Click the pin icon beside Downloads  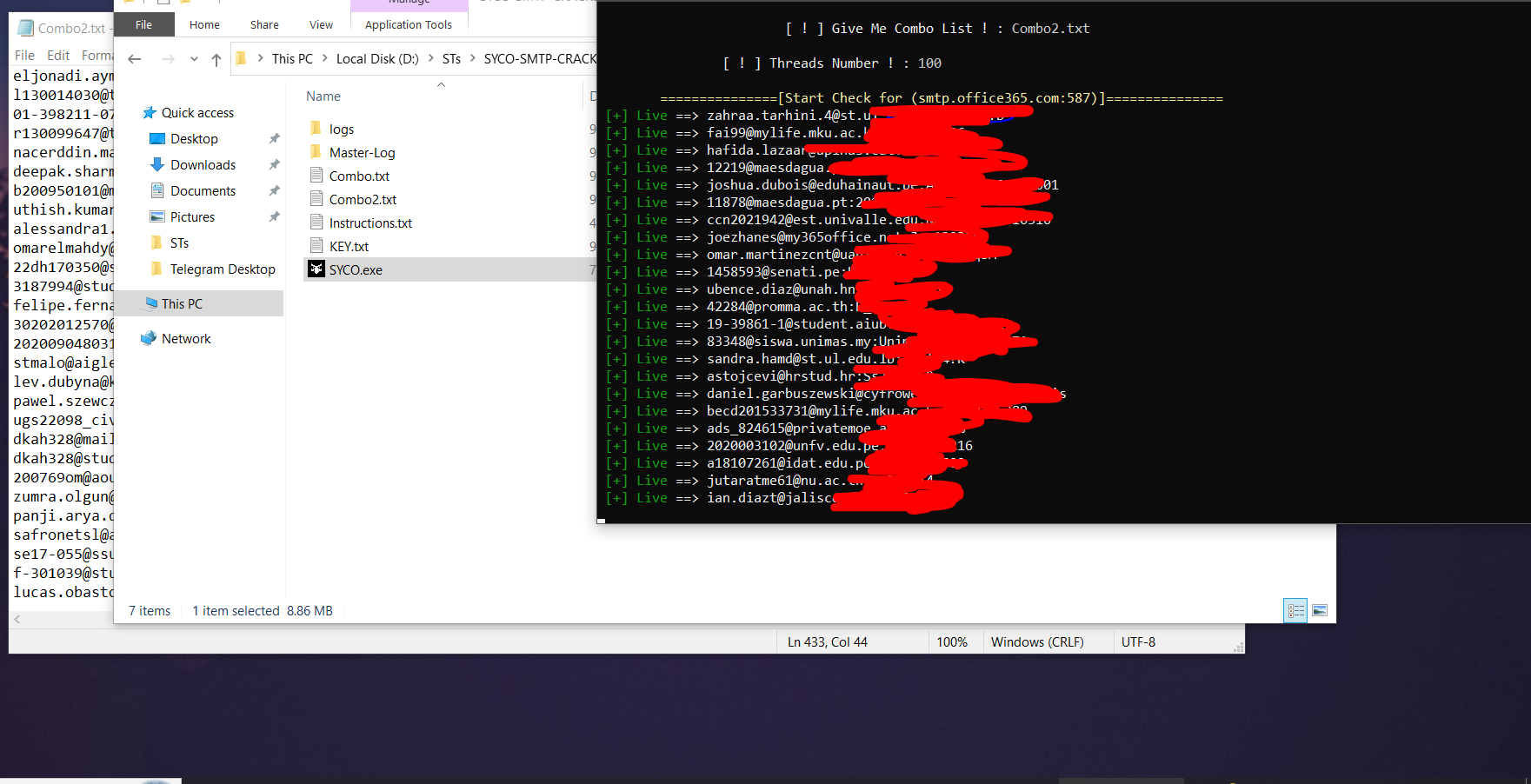pos(275,165)
